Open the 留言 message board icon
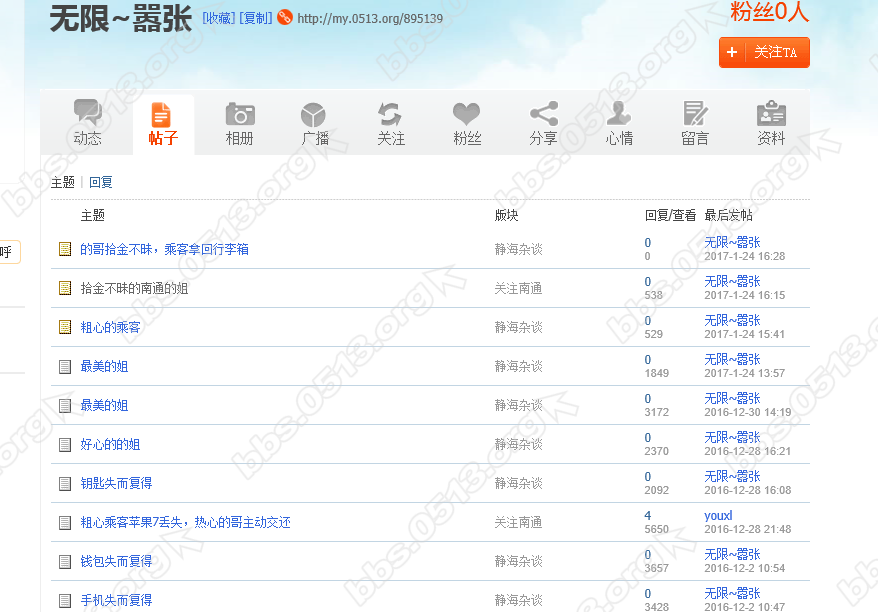Viewport: 878px width, 612px height. [695, 114]
